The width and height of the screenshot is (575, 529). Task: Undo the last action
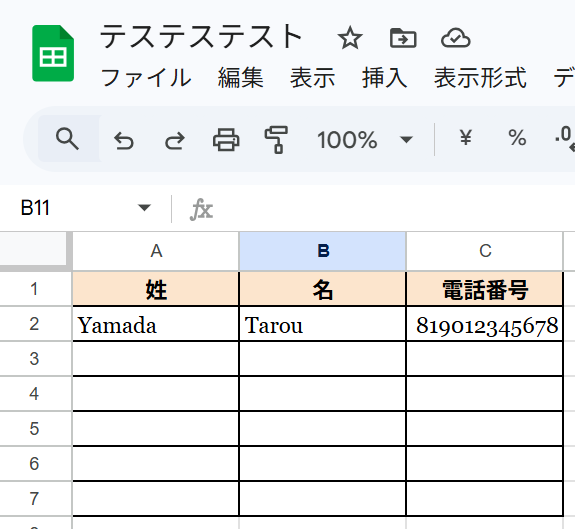(124, 141)
